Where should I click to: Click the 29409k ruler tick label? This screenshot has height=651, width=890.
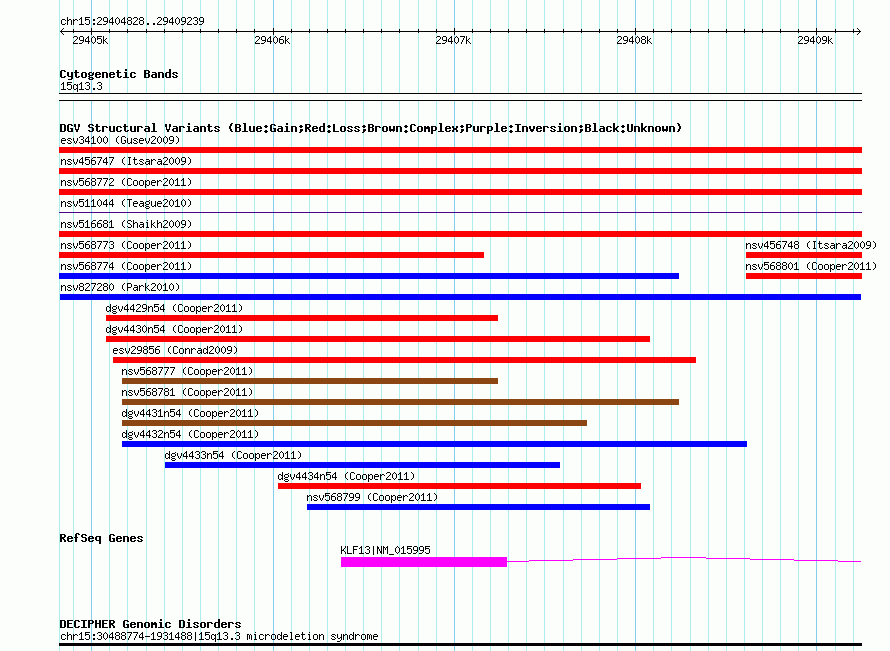(815, 40)
